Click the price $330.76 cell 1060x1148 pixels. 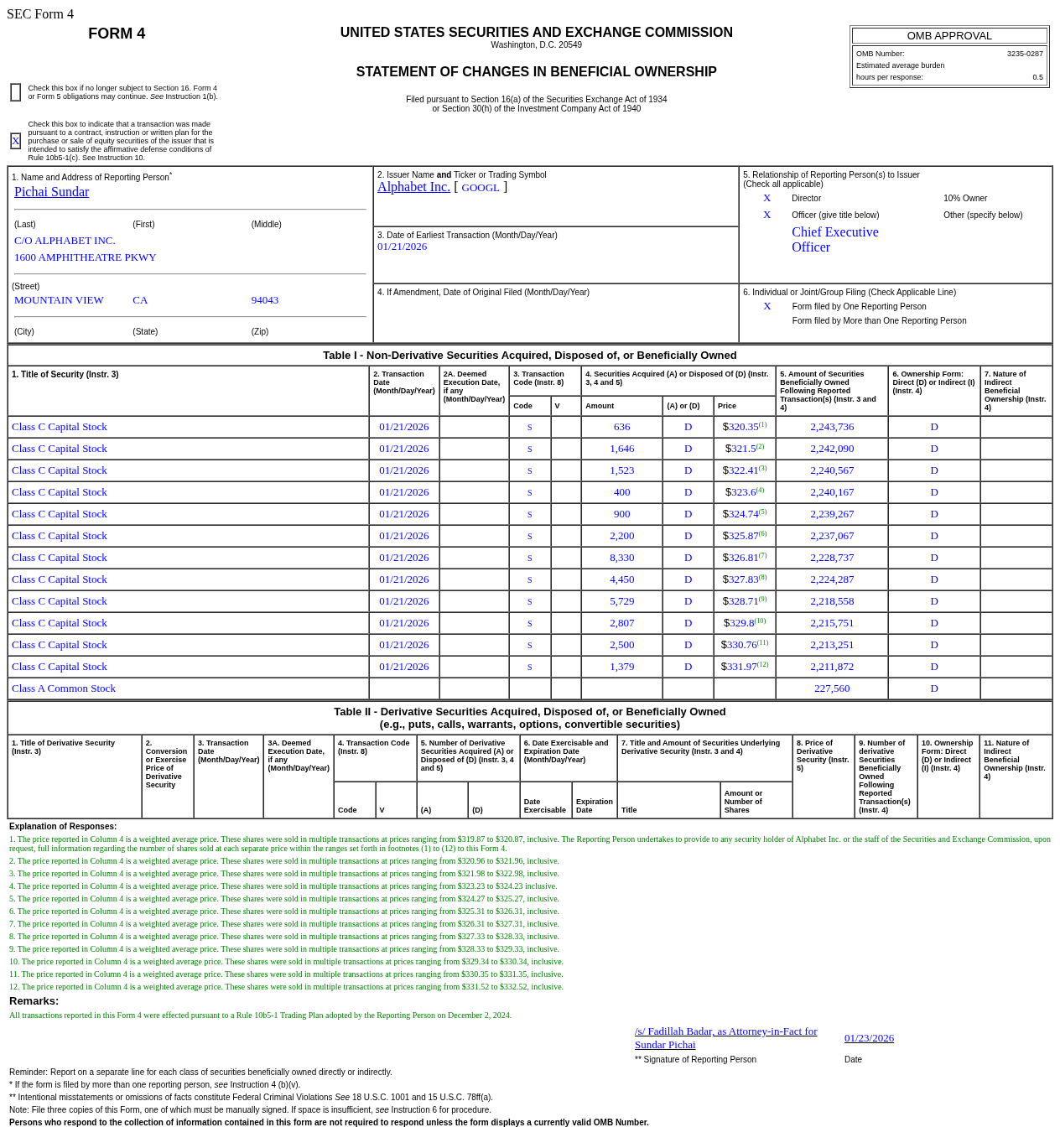[x=745, y=645]
